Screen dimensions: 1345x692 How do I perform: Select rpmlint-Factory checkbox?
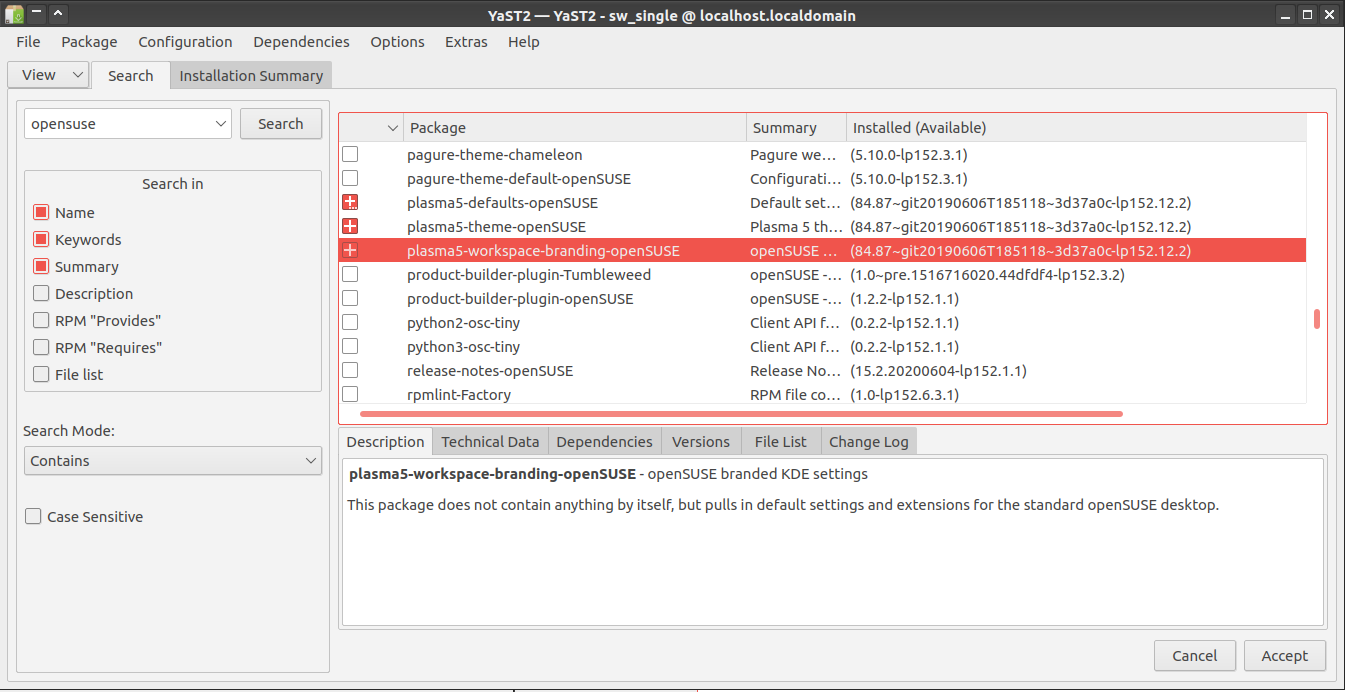[350, 395]
